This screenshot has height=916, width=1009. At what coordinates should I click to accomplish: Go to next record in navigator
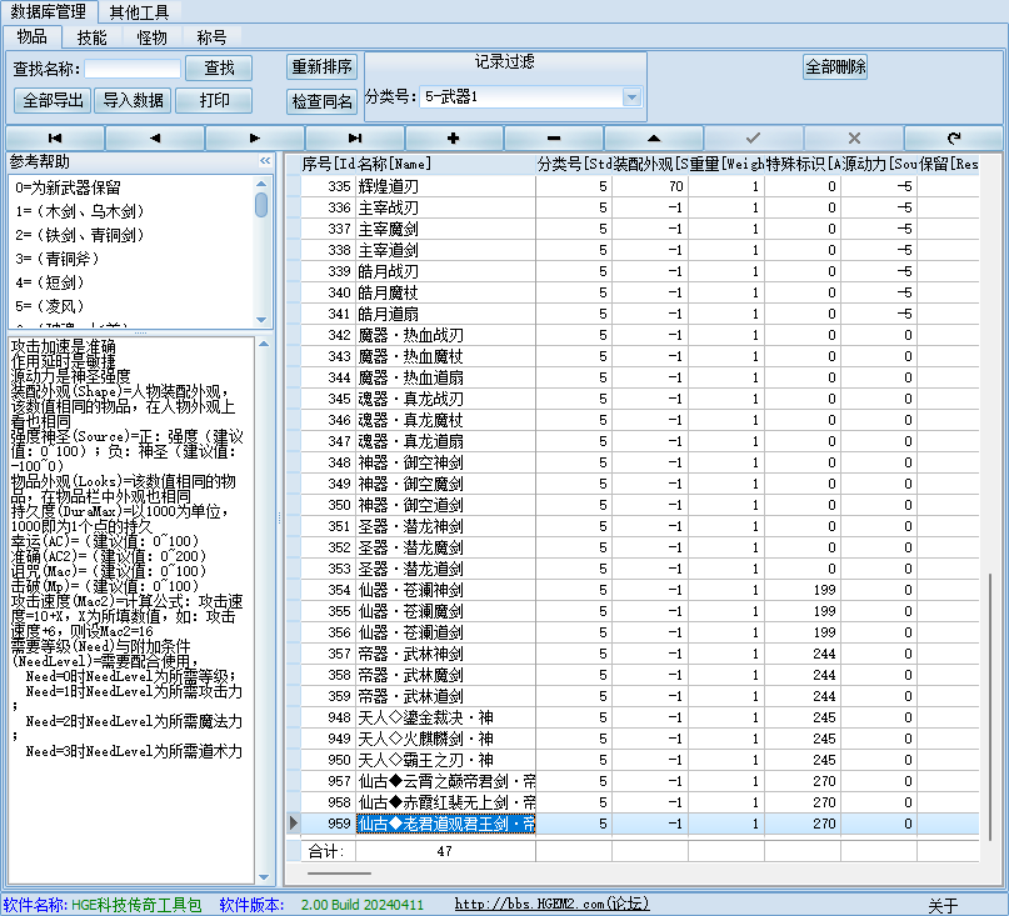click(255, 138)
